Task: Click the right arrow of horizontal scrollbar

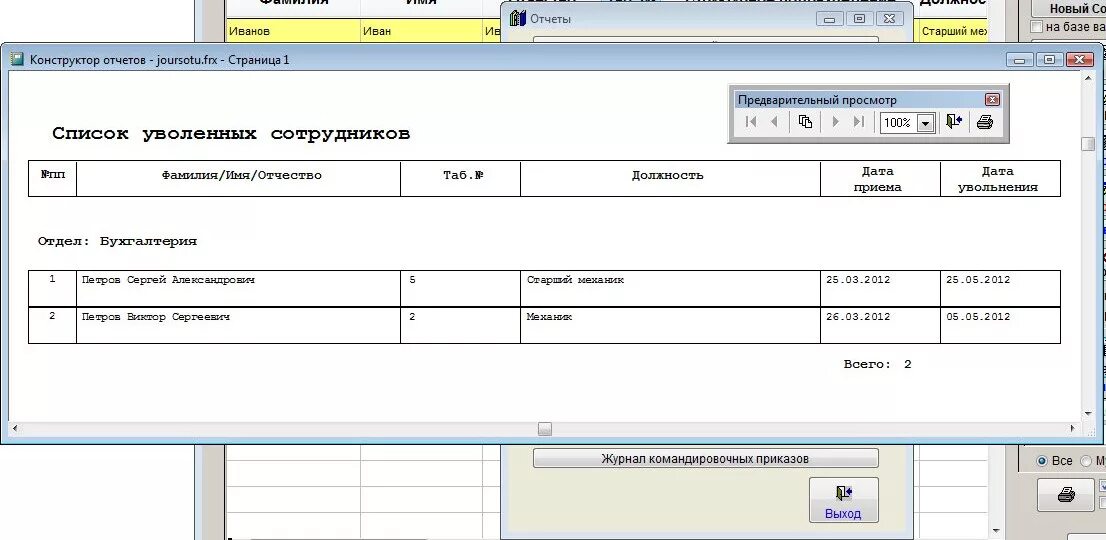Action: coord(1074,429)
